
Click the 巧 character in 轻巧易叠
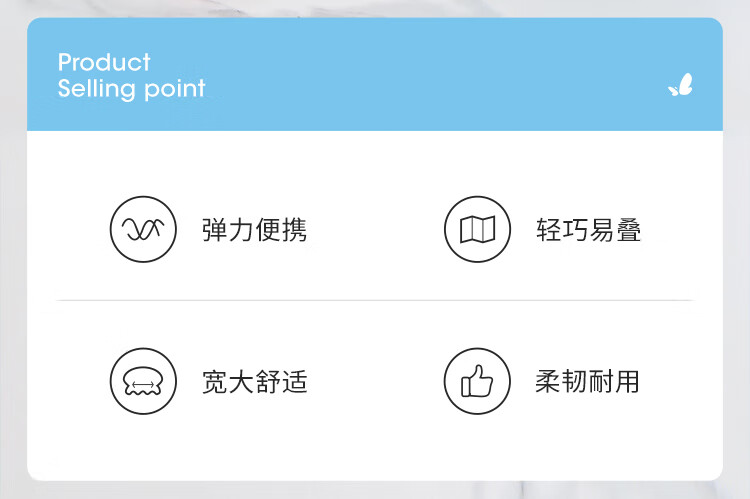tap(575, 230)
